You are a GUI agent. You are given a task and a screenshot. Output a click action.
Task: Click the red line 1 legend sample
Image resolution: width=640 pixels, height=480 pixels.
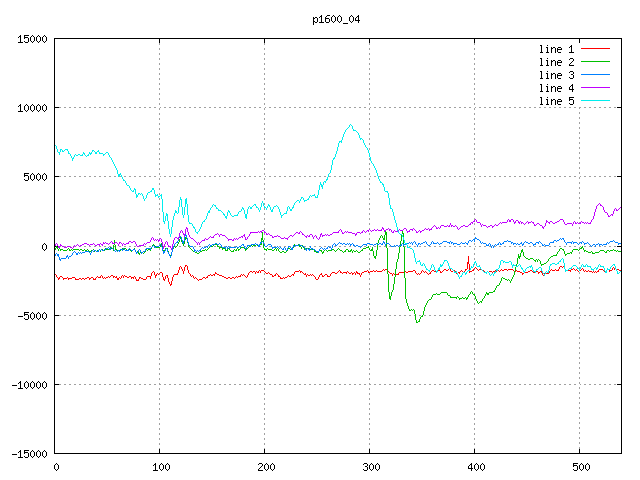click(595, 49)
